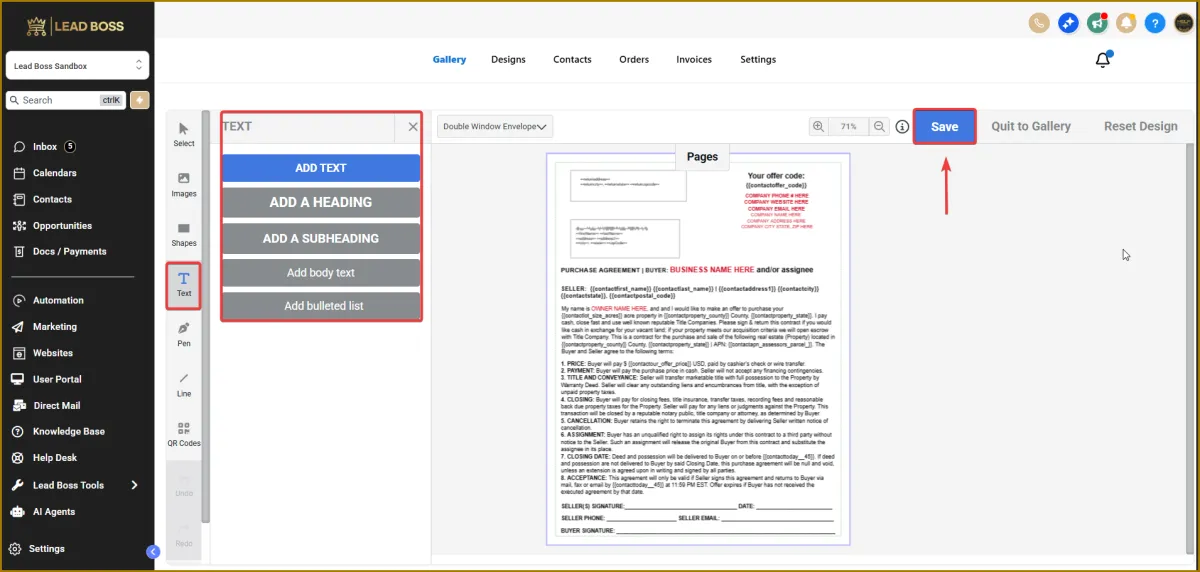Screen dimensions: 1200x572
Task: Select the Line tool
Action: (x=184, y=385)
